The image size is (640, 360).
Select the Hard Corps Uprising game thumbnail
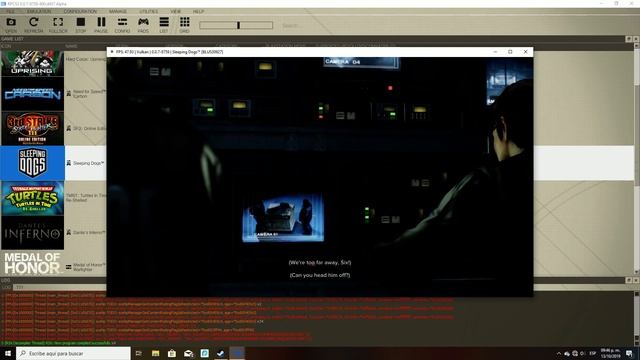(x=32, y=63)
